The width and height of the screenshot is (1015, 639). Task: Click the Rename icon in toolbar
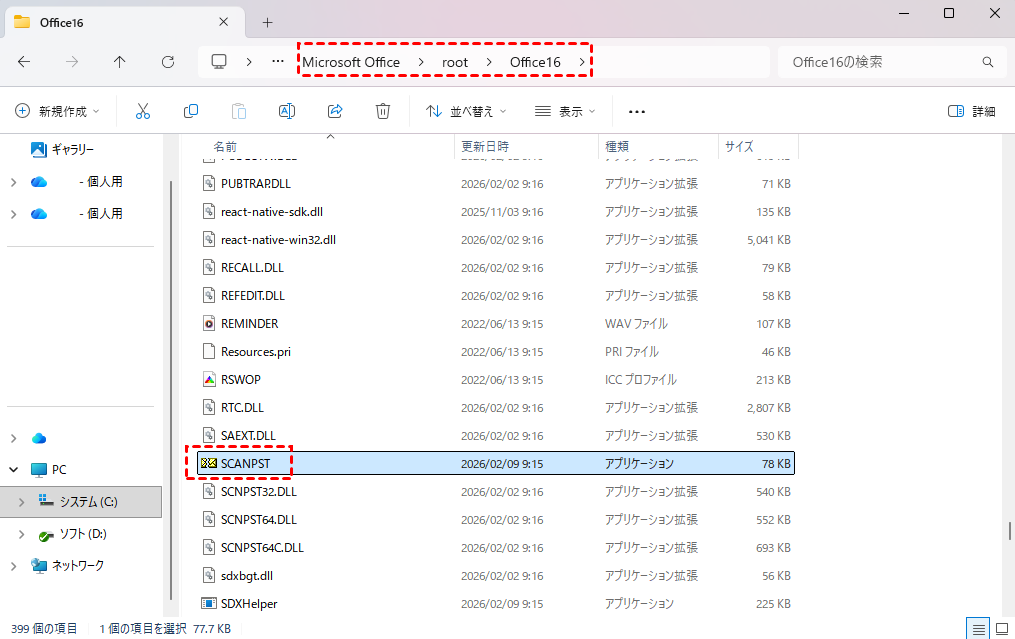click(x=286, y=111)
